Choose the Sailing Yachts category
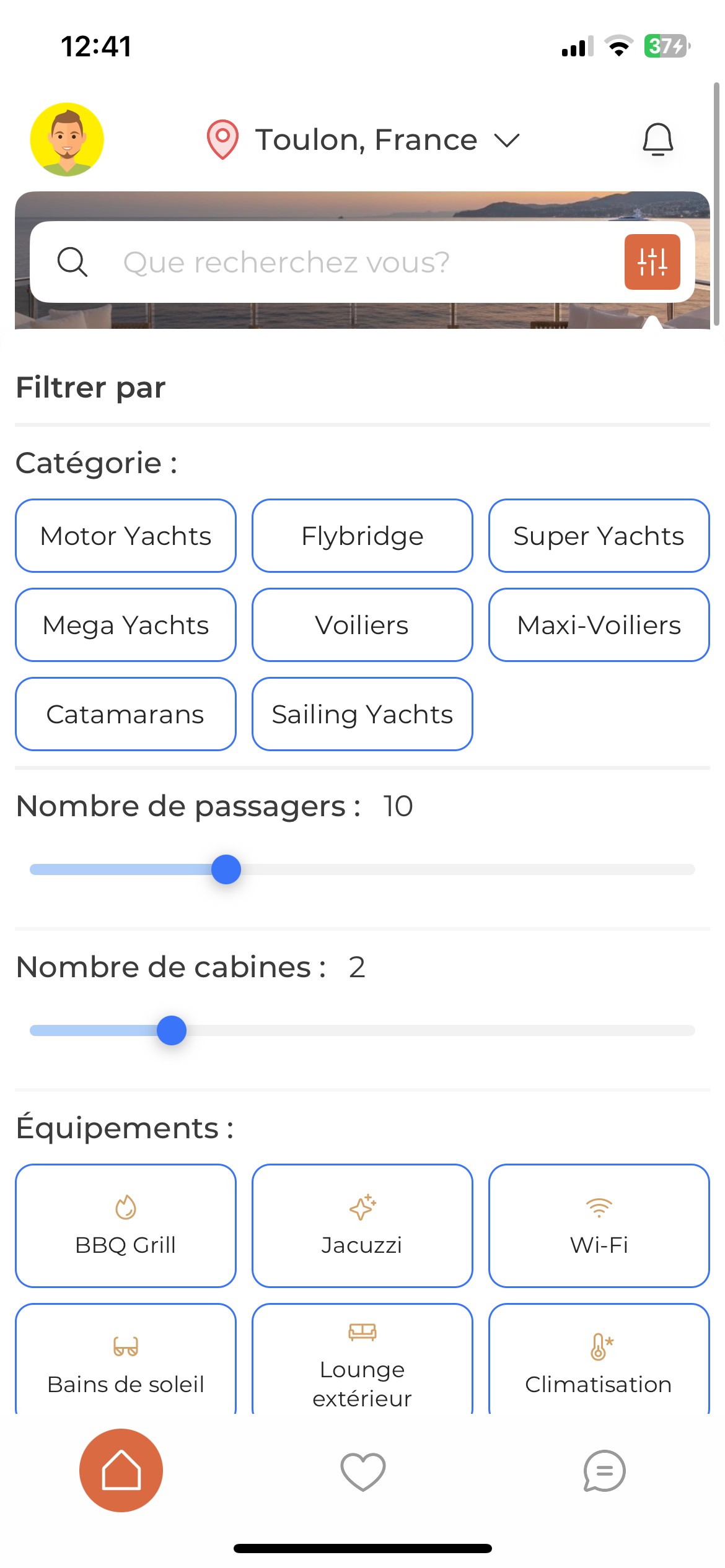725x1568 pixels. (x=362, y=714)
